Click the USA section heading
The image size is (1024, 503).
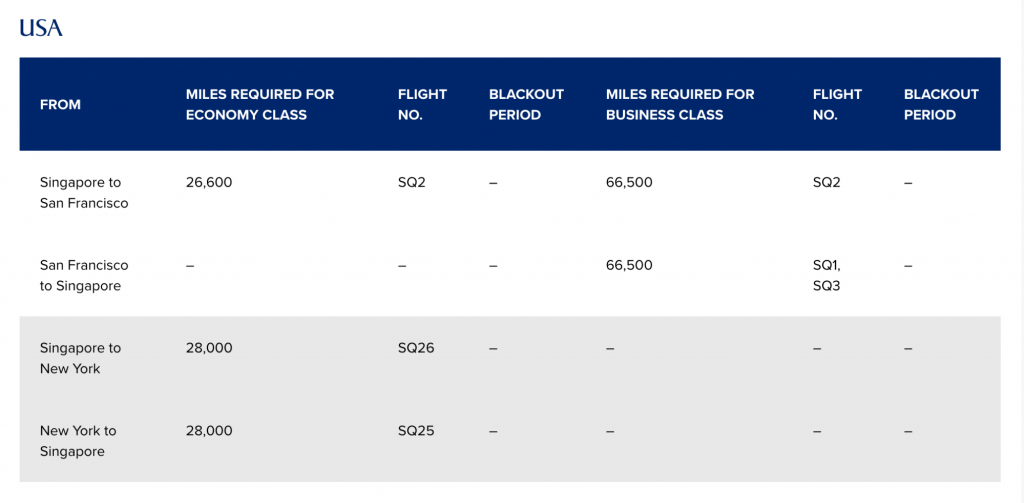(x=41, y=27)
